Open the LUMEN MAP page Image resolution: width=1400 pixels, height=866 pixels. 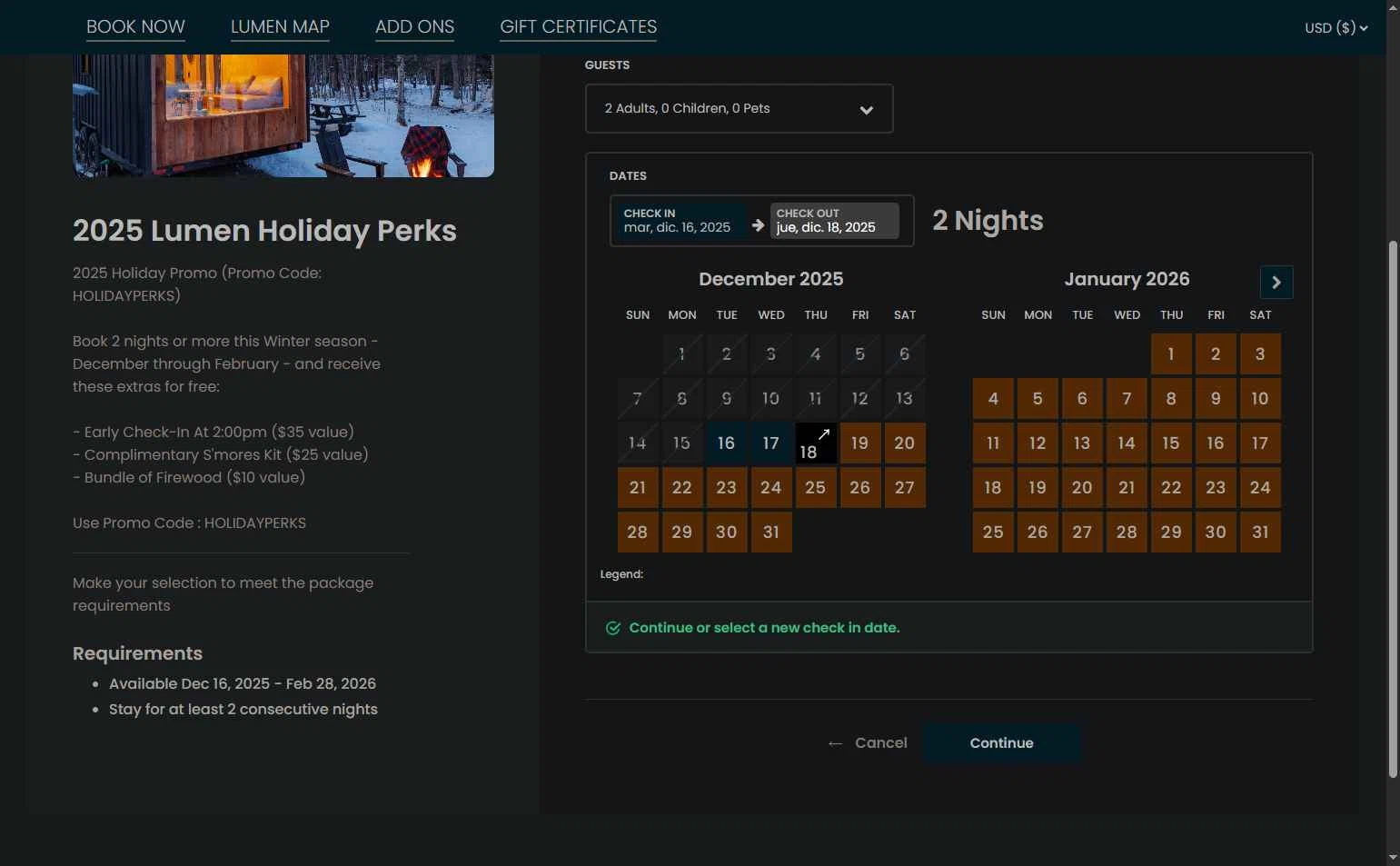tap(280, 27)
